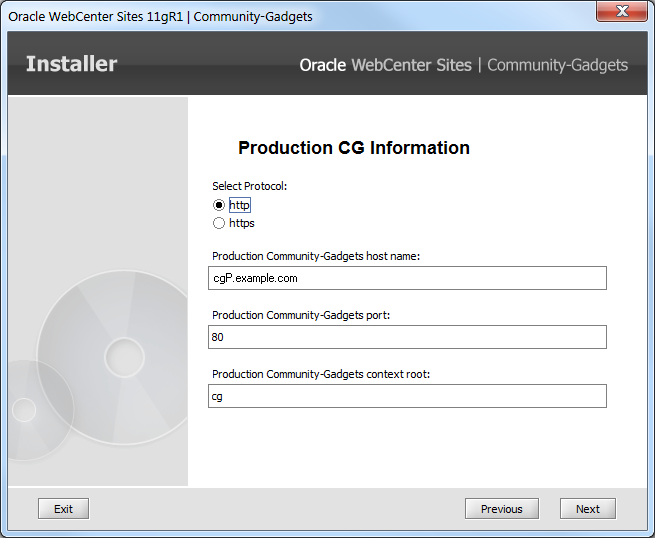Click the 'Installer' banner title
The height and width of the screenshot is (538, 655).
(x=71, y=64)
